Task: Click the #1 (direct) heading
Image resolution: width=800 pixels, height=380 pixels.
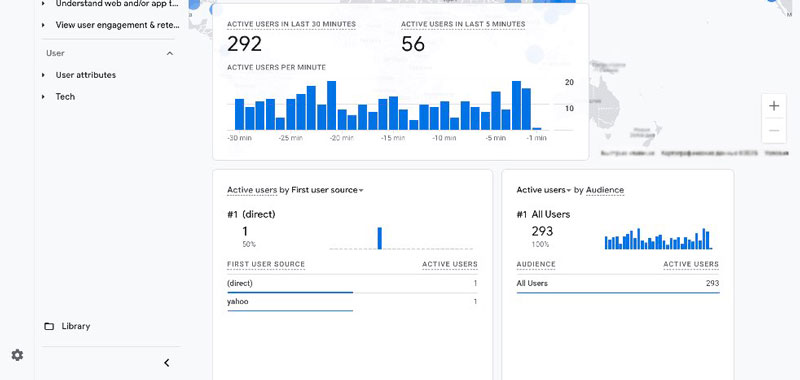Action: [251, 214]
